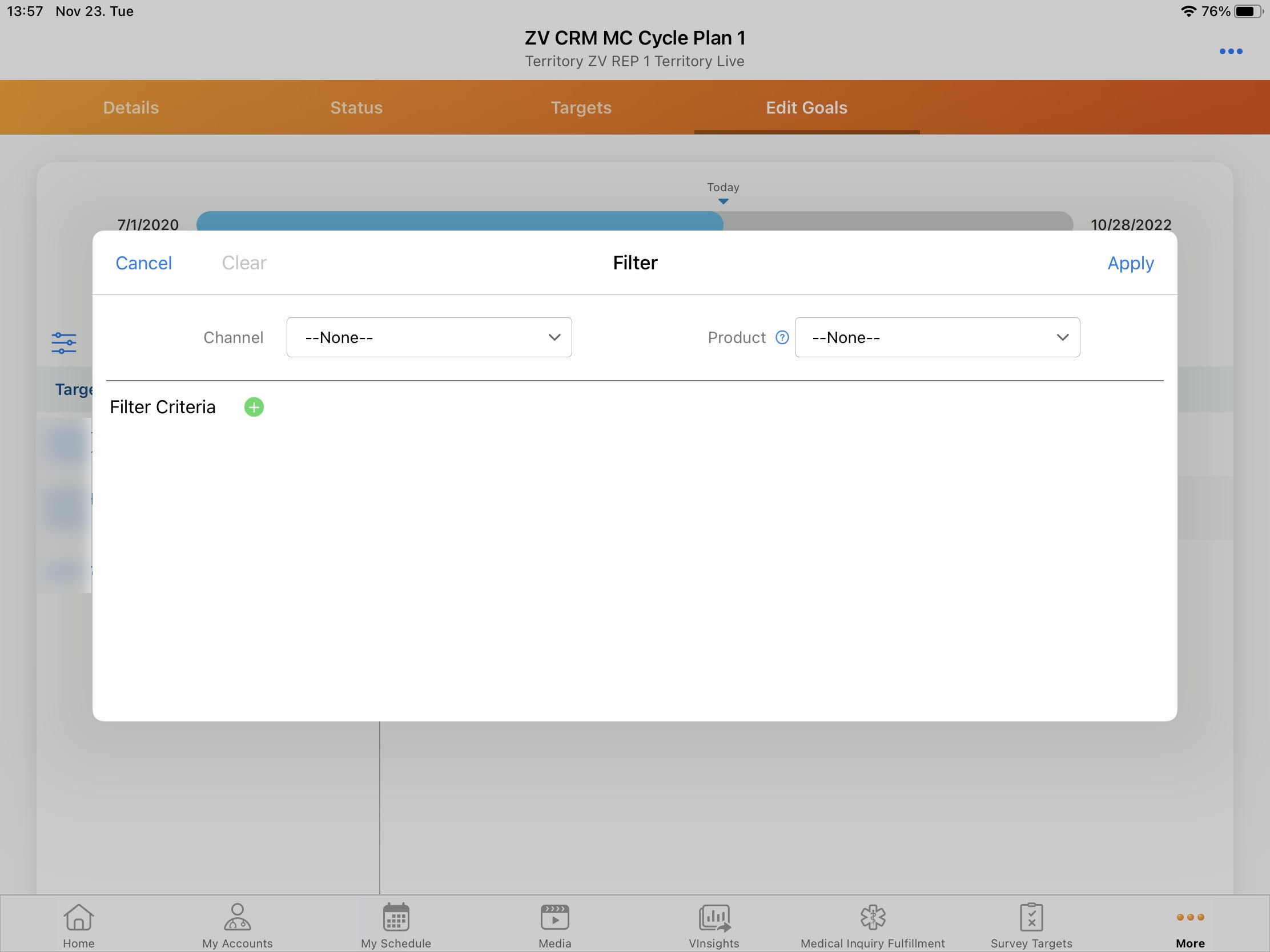Viewport: 1270px width, 952px height.
Task: Open My Schedule calendar
Action: 396,924
